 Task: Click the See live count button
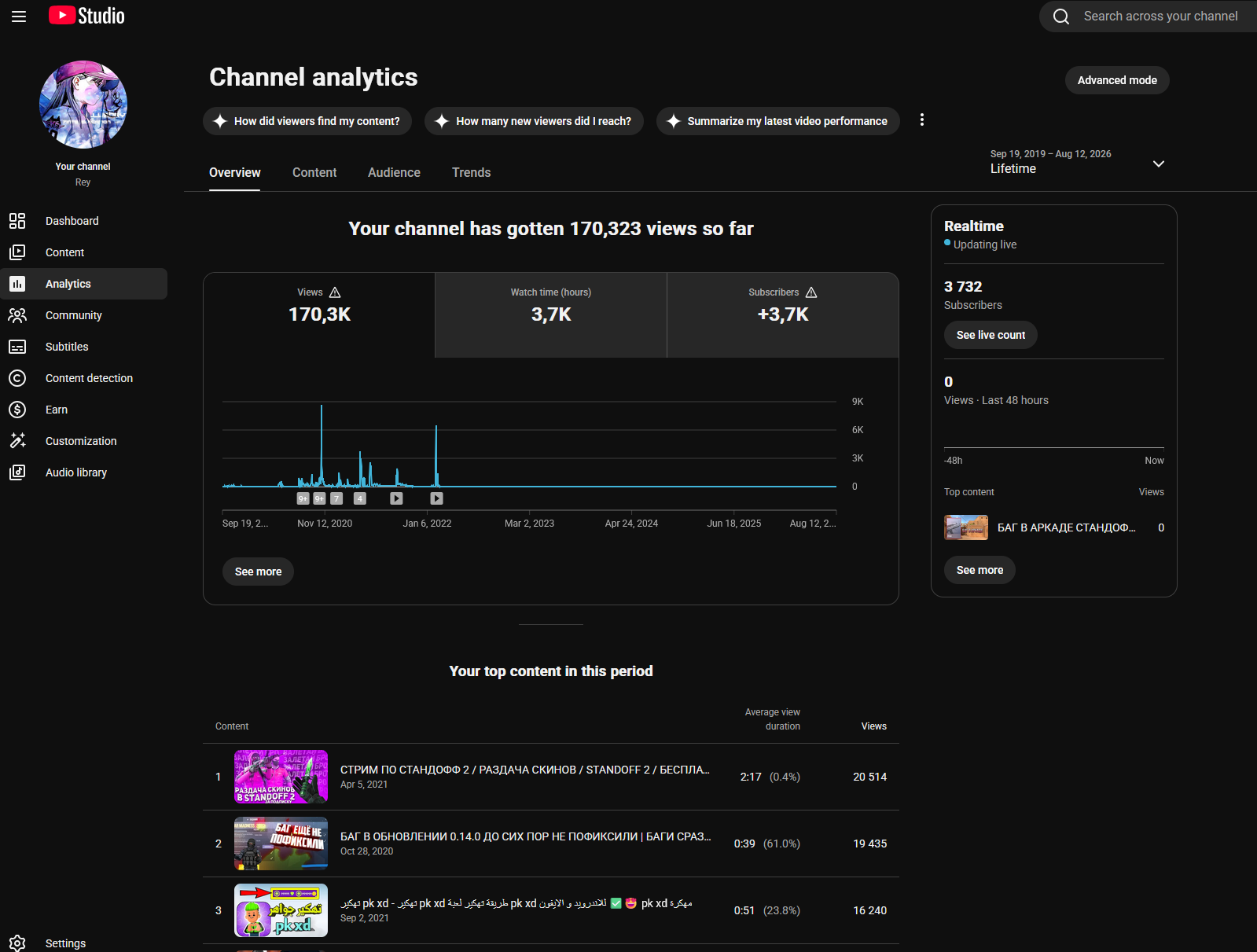tap(991, 335)
